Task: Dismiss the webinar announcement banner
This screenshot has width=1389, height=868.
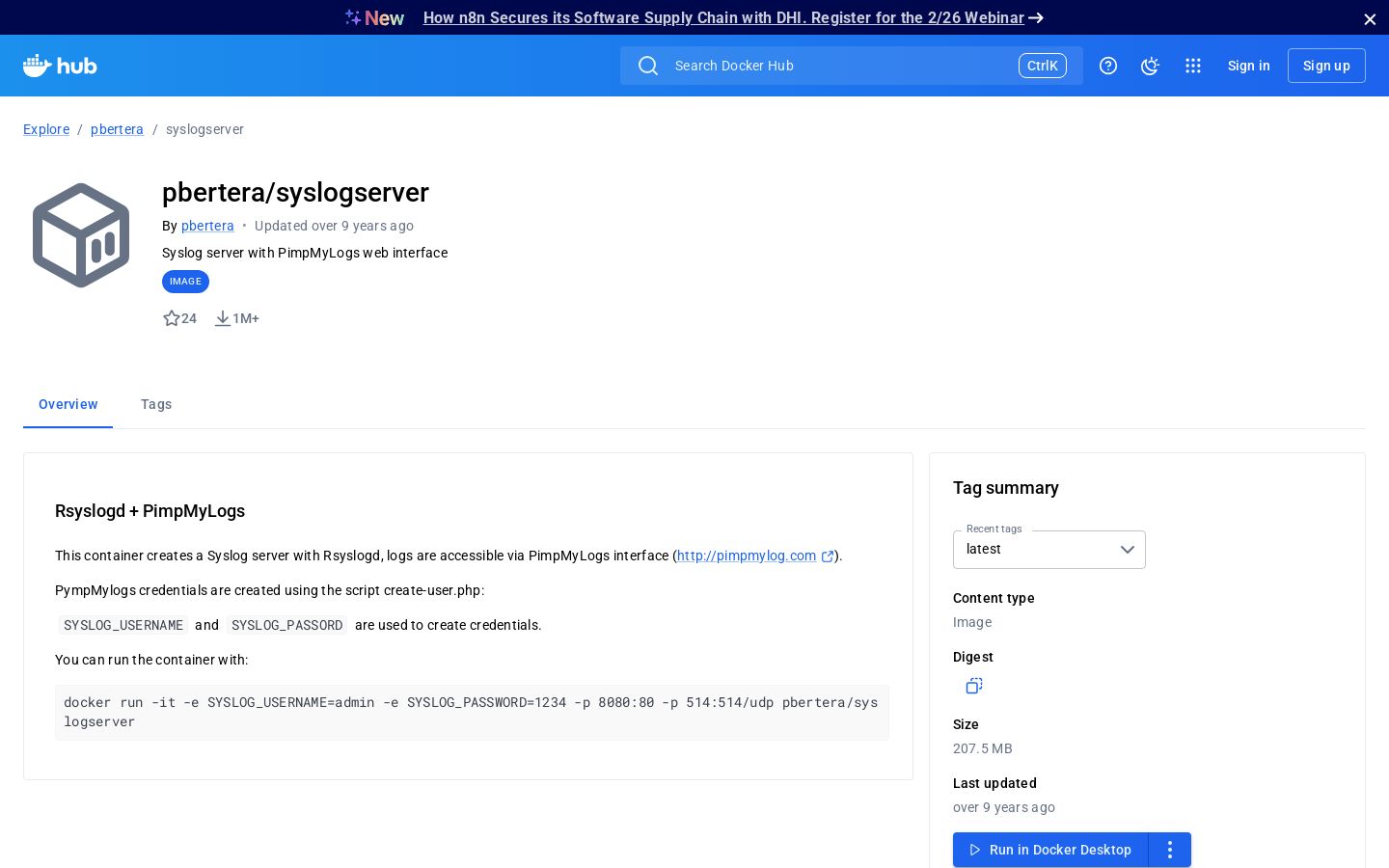Action: point(1370,19)
